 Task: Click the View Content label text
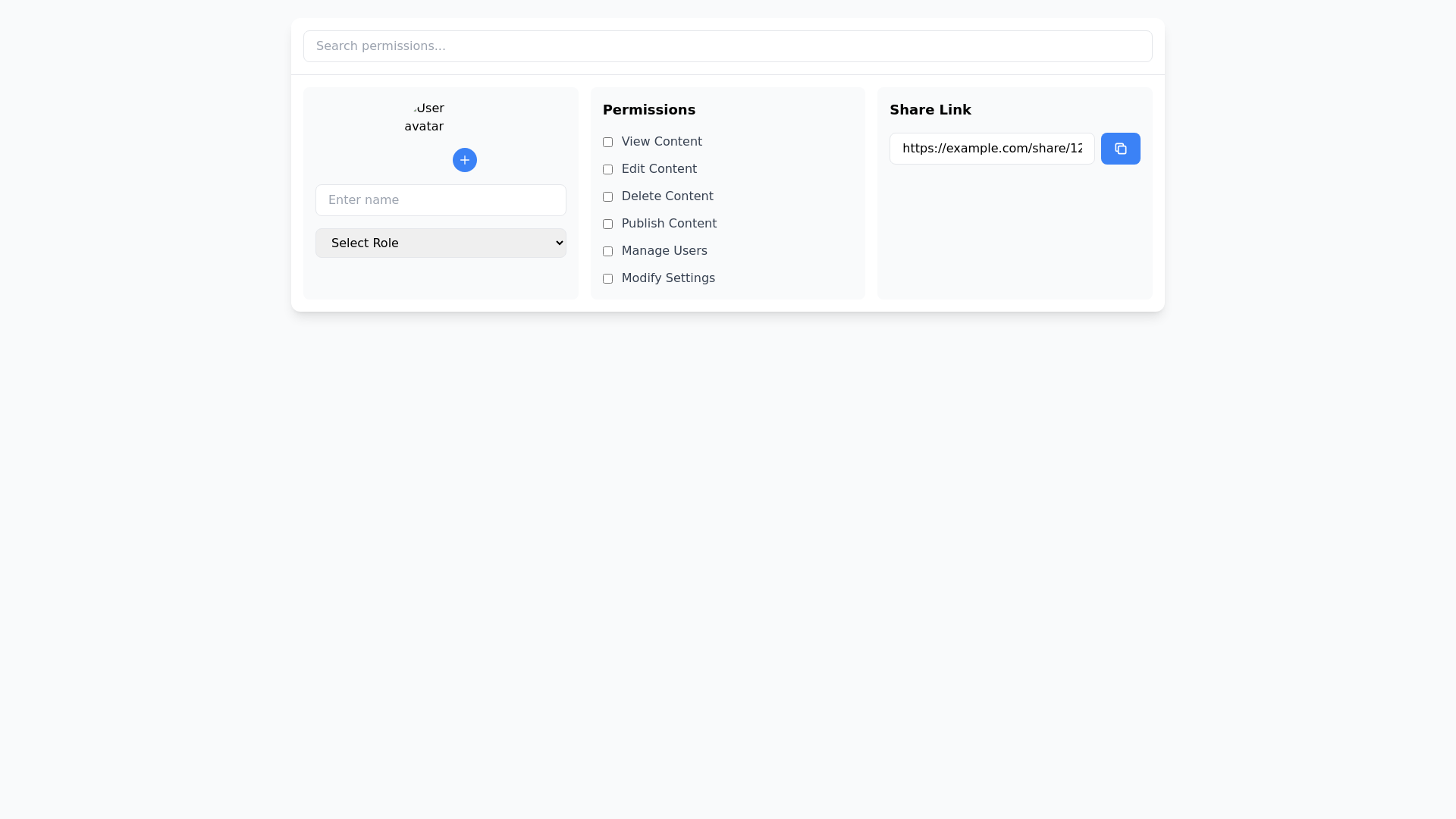tap(661, 142)
